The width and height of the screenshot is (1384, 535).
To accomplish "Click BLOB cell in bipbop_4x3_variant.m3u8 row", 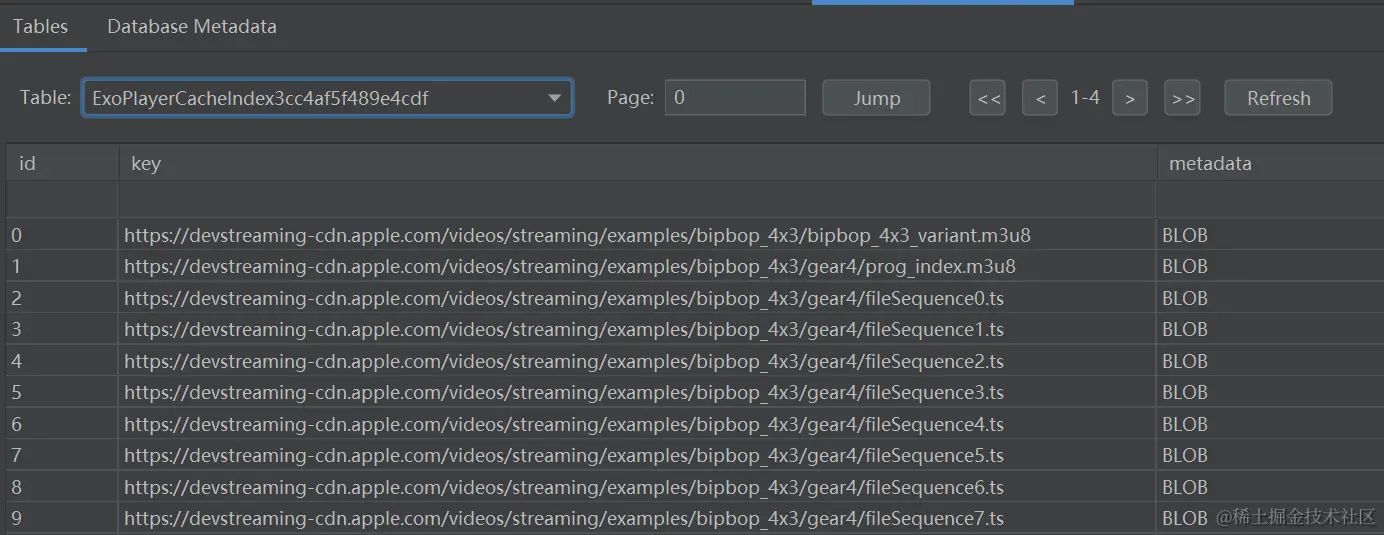I will coord(1270,235).
